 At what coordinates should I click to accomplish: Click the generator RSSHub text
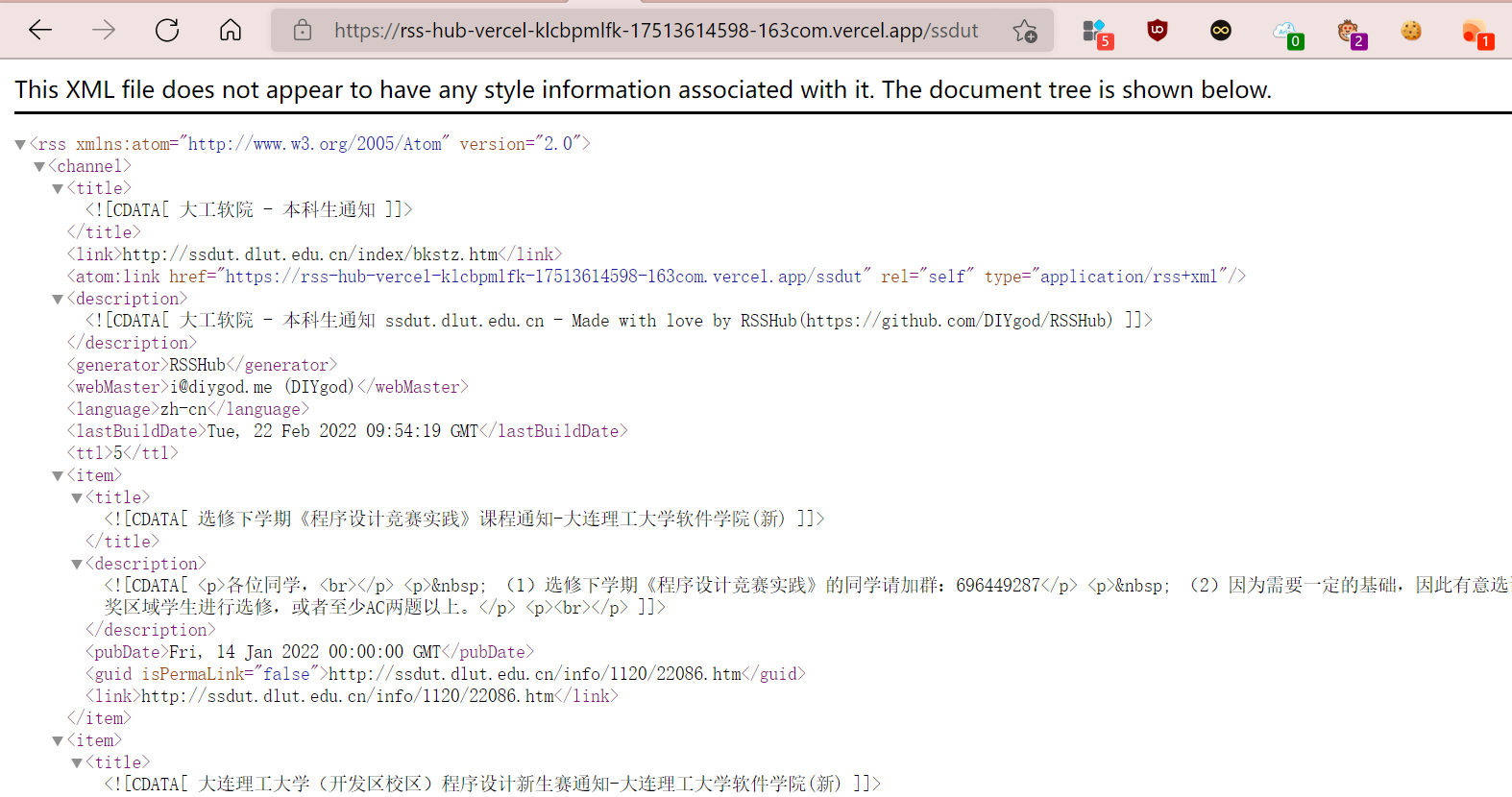point(198,365)
